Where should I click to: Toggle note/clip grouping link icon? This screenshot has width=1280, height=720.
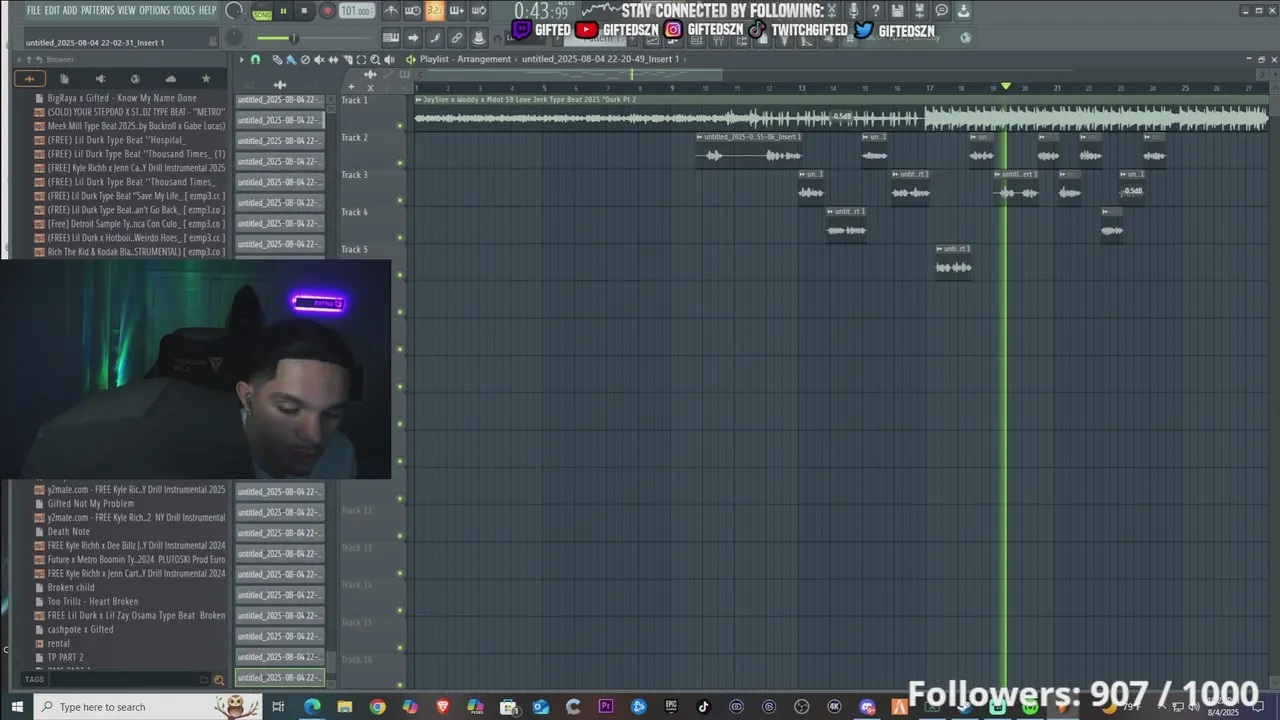pyautogui.click(x=457, y=38)
